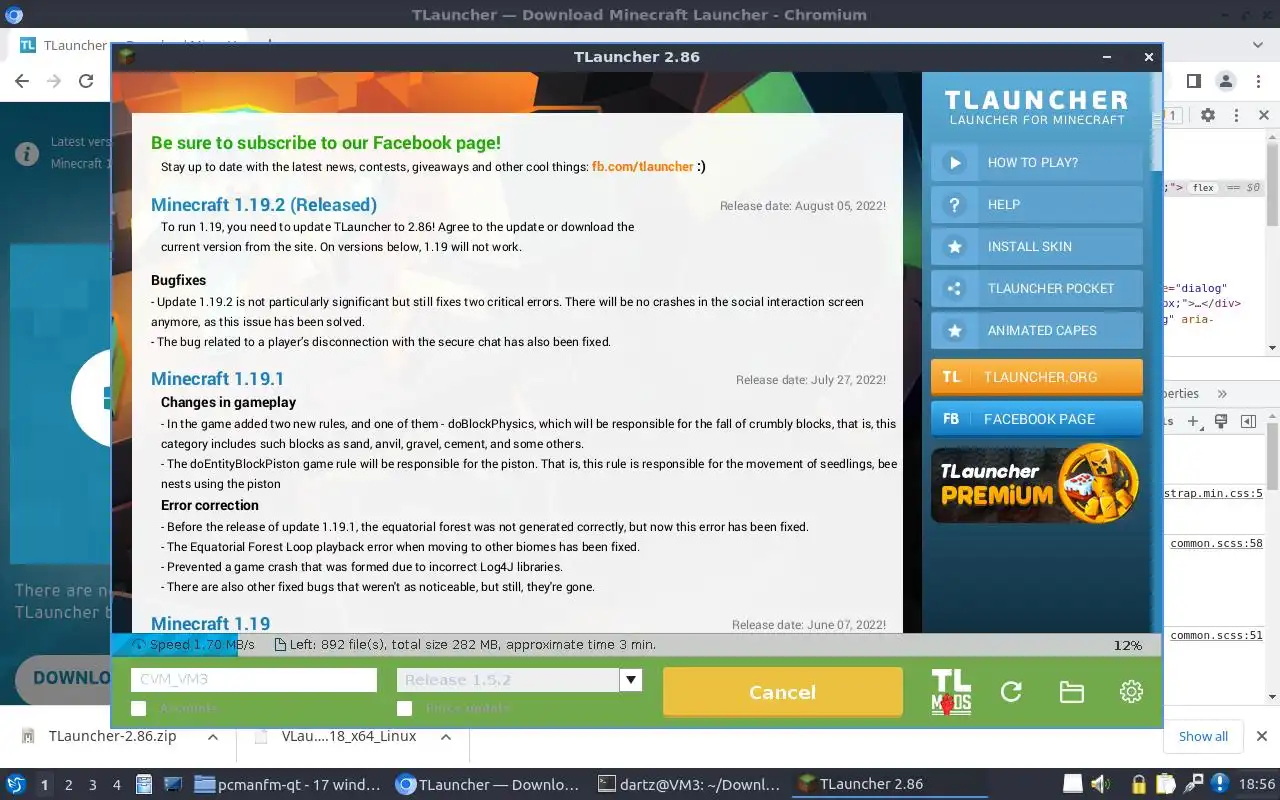Click the Minecraft 1.19.2 (Released) heading

264,205
